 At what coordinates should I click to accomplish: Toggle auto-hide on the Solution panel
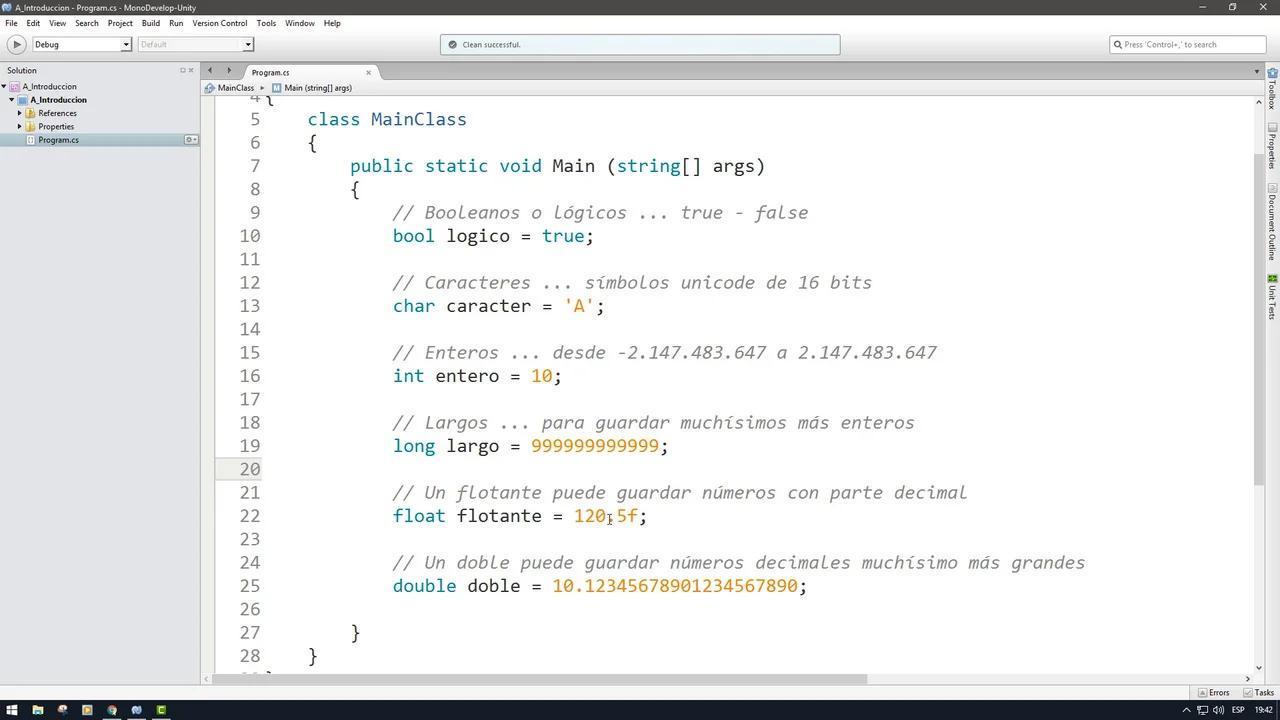pos(183,70)
